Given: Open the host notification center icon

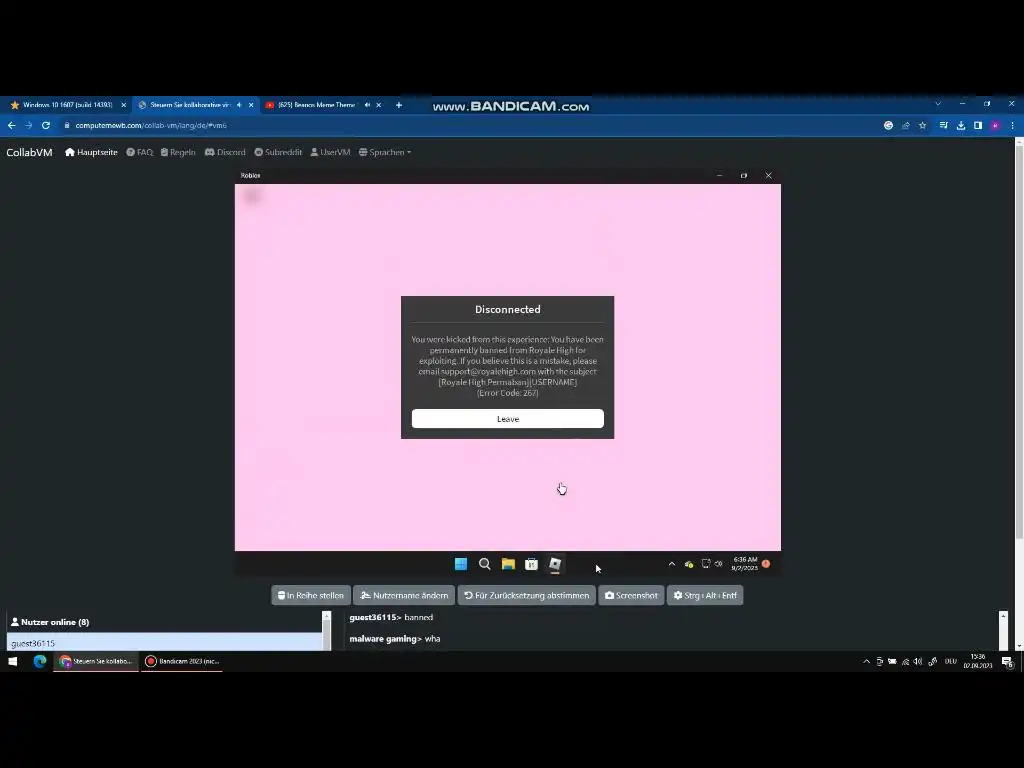Looking at the screenshot, I should pos(1008,662).
